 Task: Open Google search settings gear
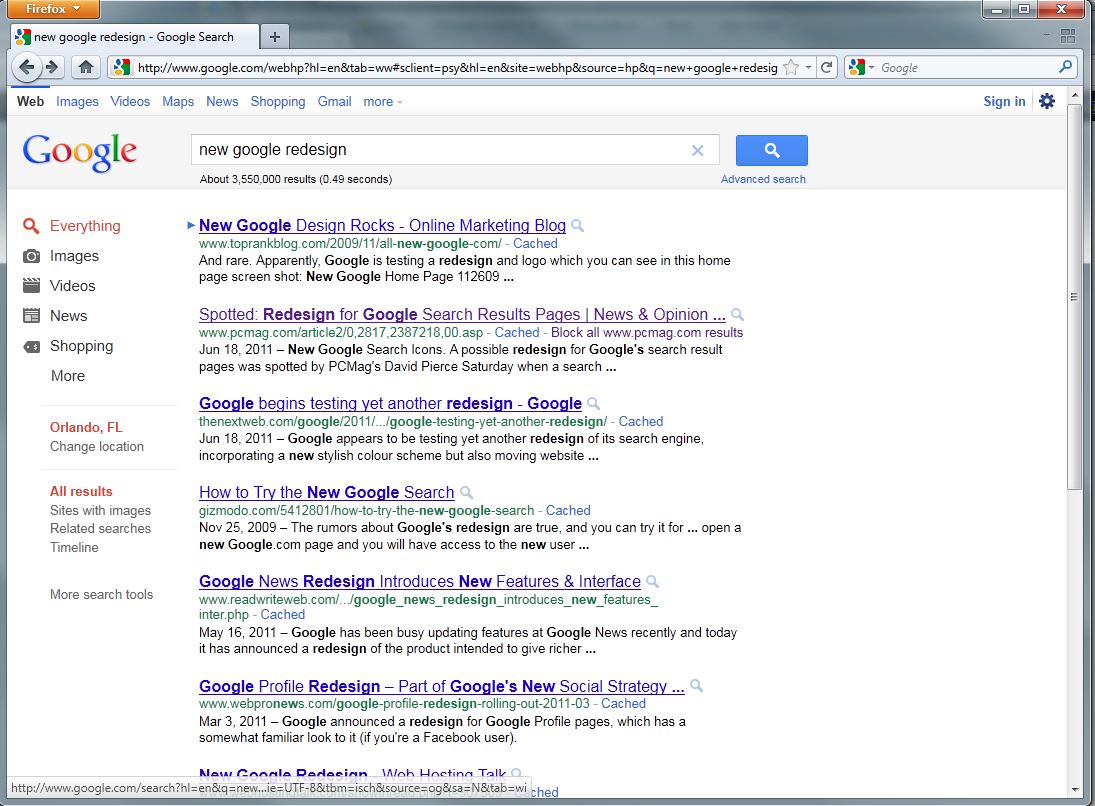click(1046, 101)
